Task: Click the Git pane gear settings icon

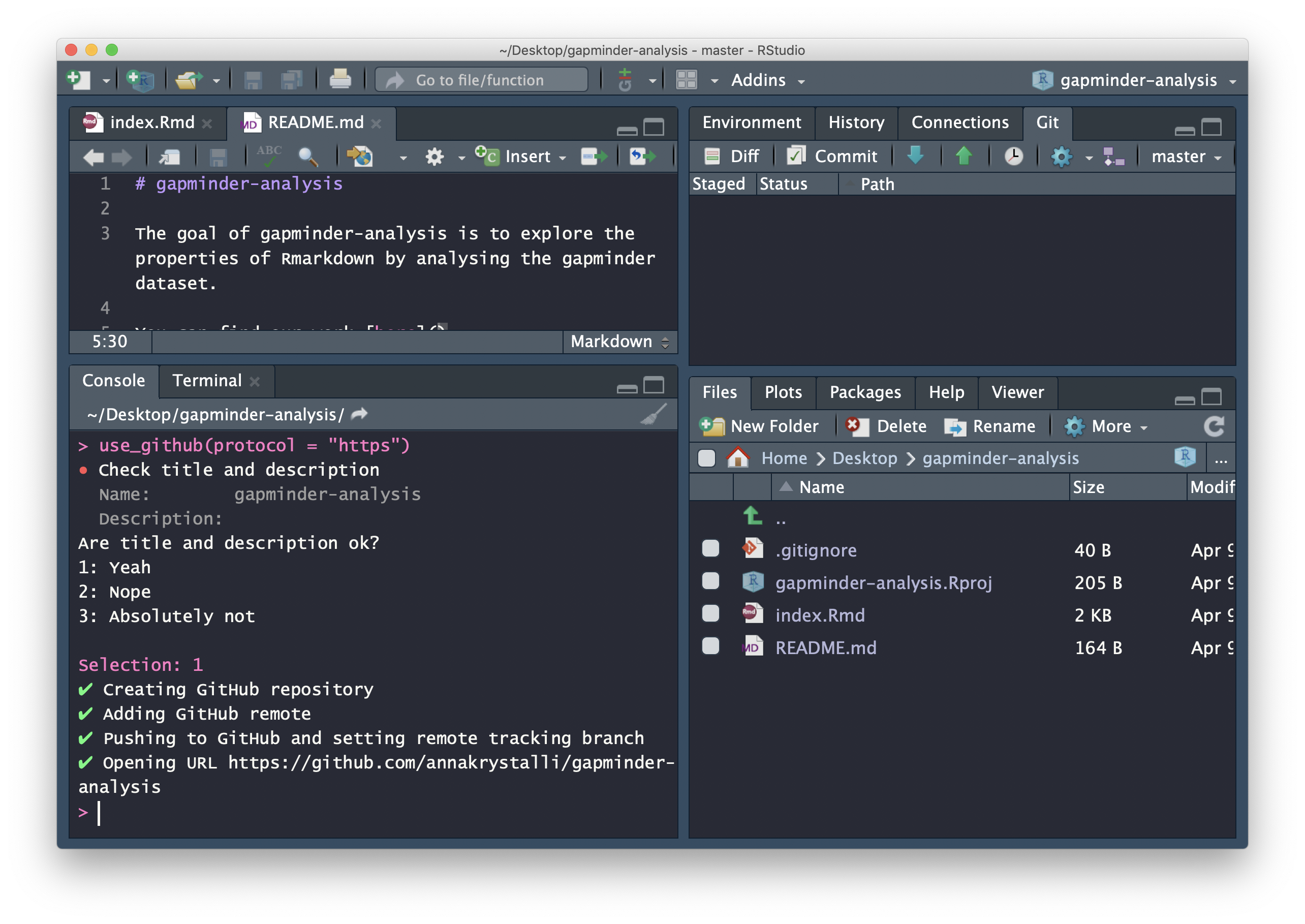Action: click(x=1061, y=157)
